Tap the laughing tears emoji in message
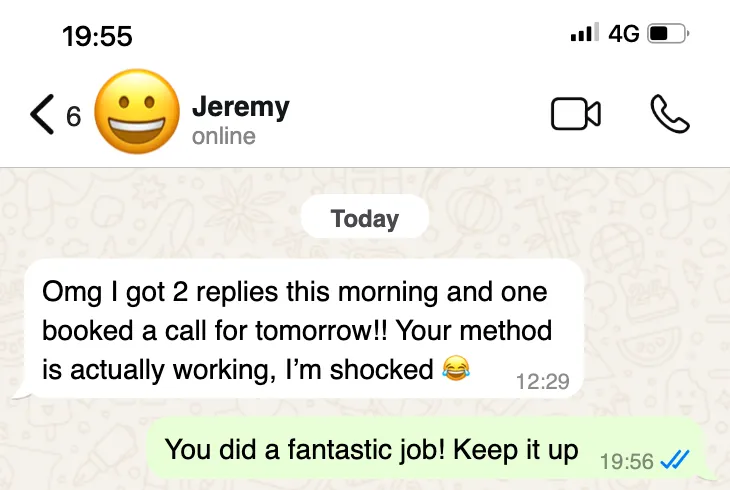 tap(456, 368)
